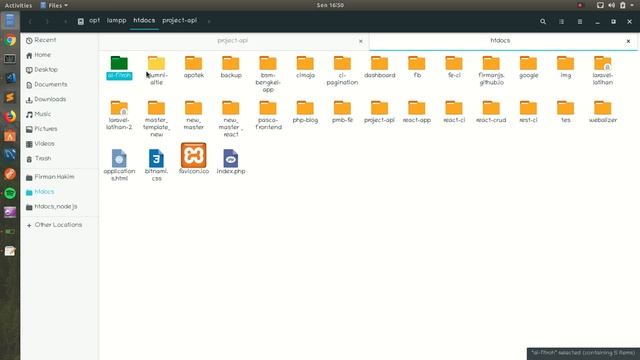Select the bsm-bengkel-app folder
The height and width of the screenshot is (360, 640).
(268, 74)
